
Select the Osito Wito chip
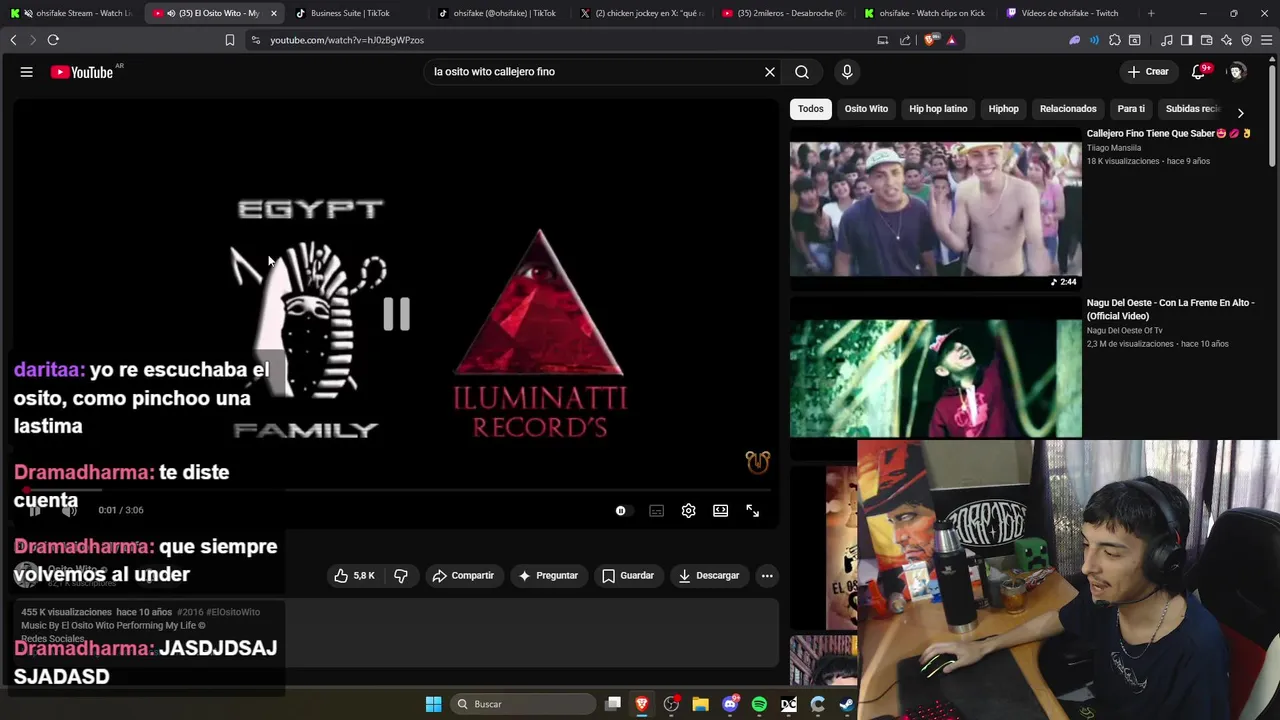point(866,109)
